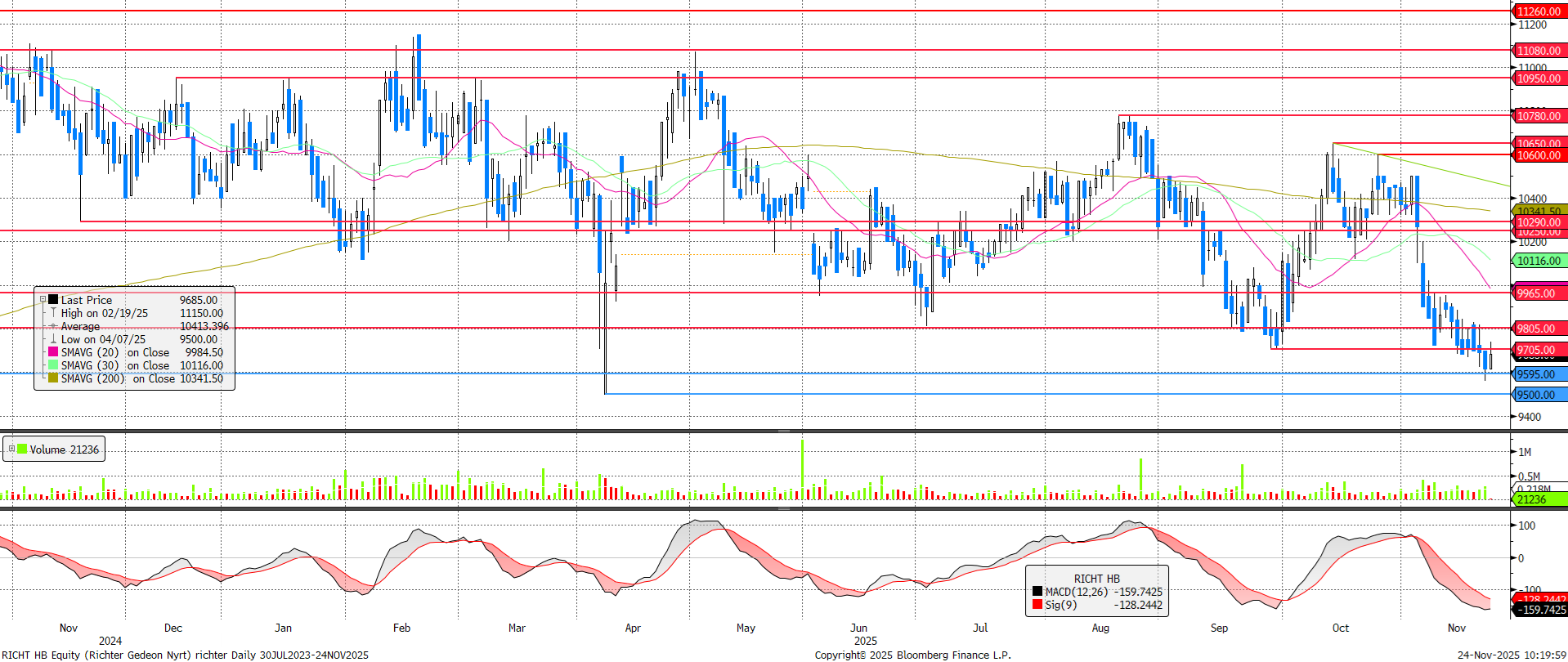Click the 10116.00 green SMA axis tag
1568x662 pixels.
point(1538,261)
